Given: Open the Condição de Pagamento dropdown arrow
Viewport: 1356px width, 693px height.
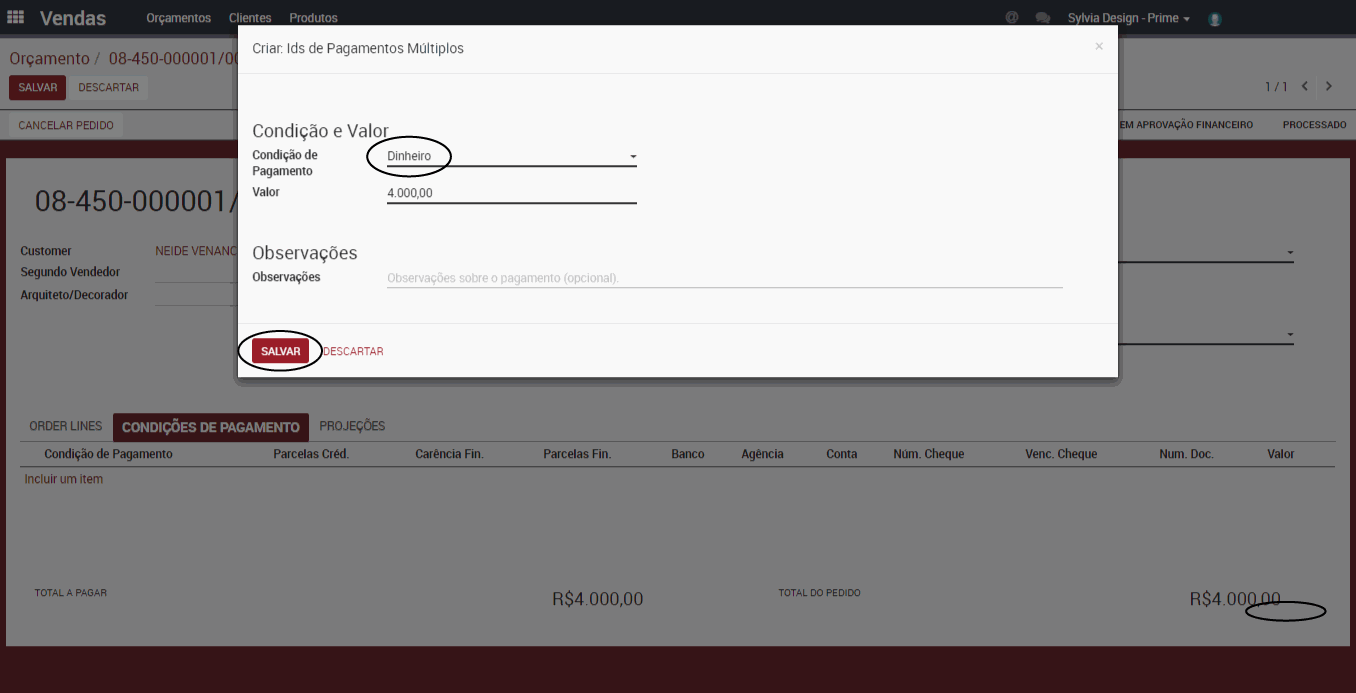Looking at the screenshot, I should [633, 157].
